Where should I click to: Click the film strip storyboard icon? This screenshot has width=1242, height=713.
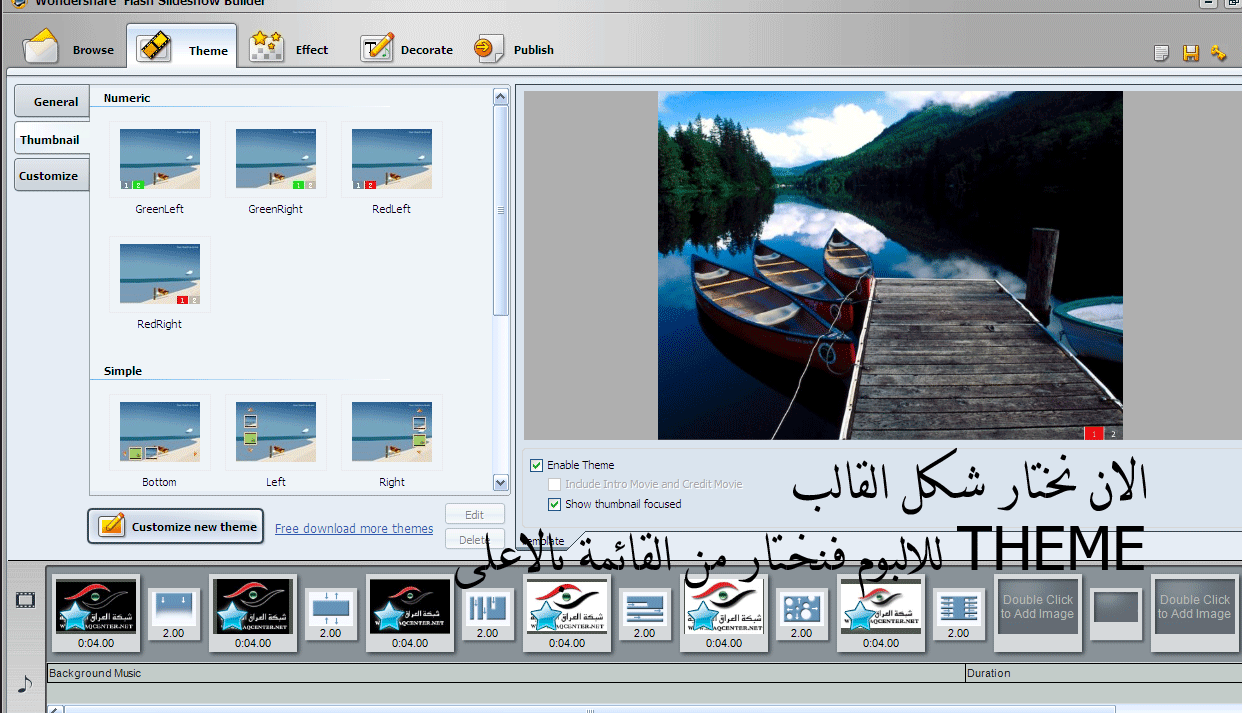(x=25, y=600)
